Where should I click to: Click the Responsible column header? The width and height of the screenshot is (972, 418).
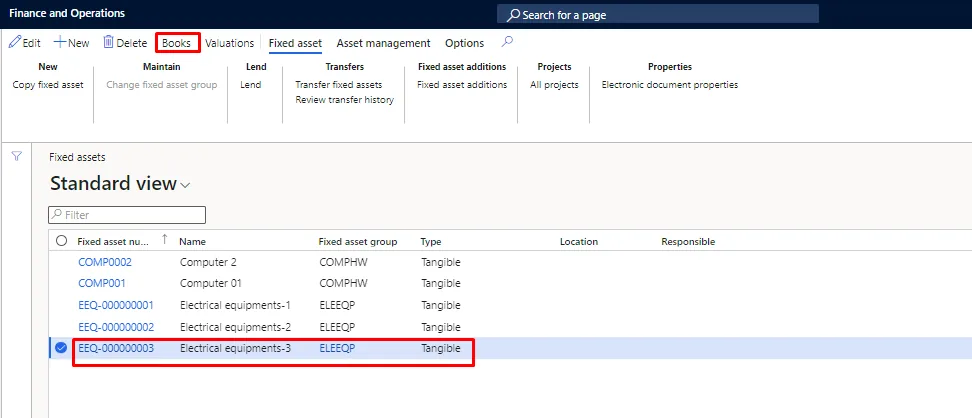(688, 242)
